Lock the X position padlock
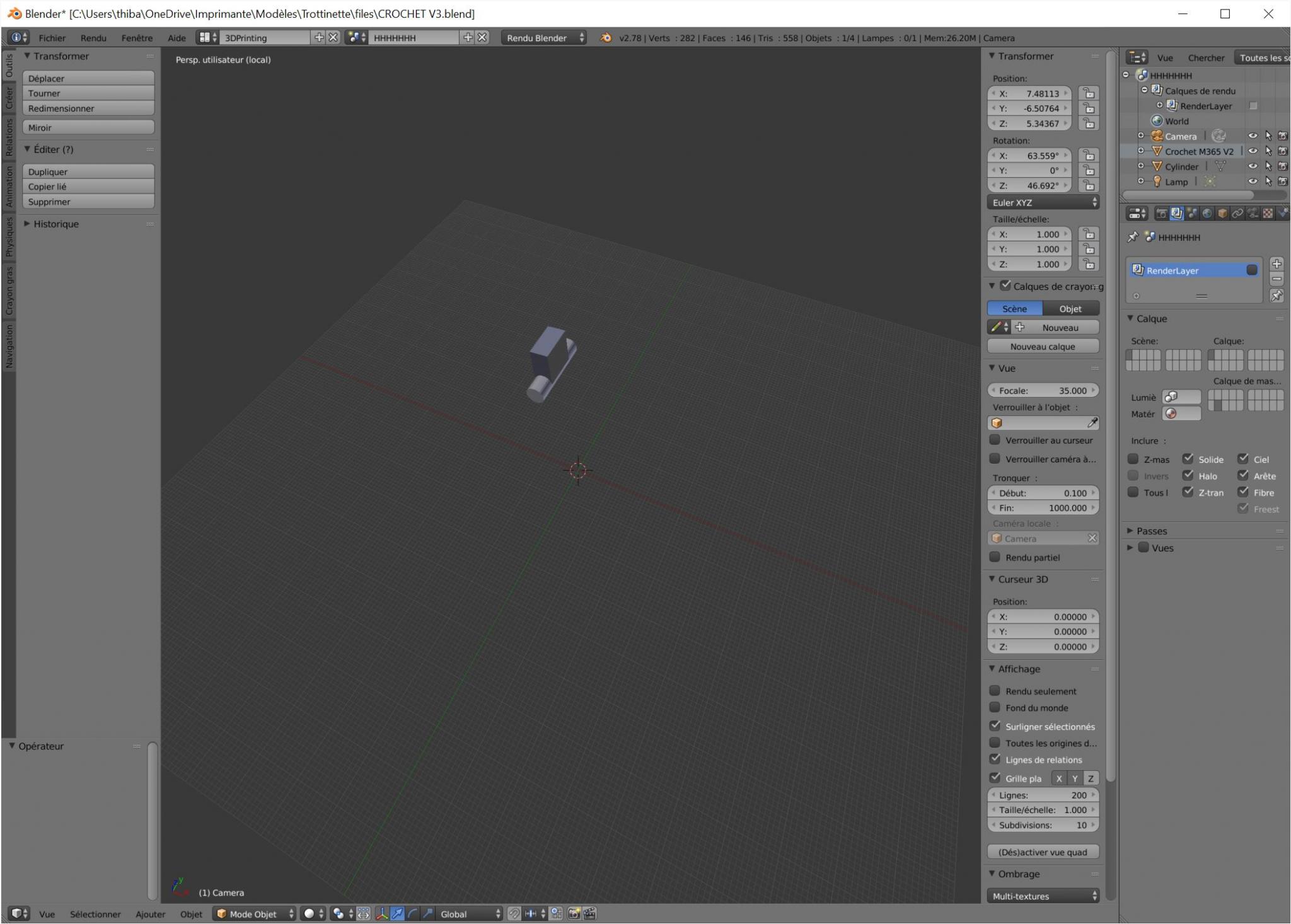 [x=1089, y=93]
